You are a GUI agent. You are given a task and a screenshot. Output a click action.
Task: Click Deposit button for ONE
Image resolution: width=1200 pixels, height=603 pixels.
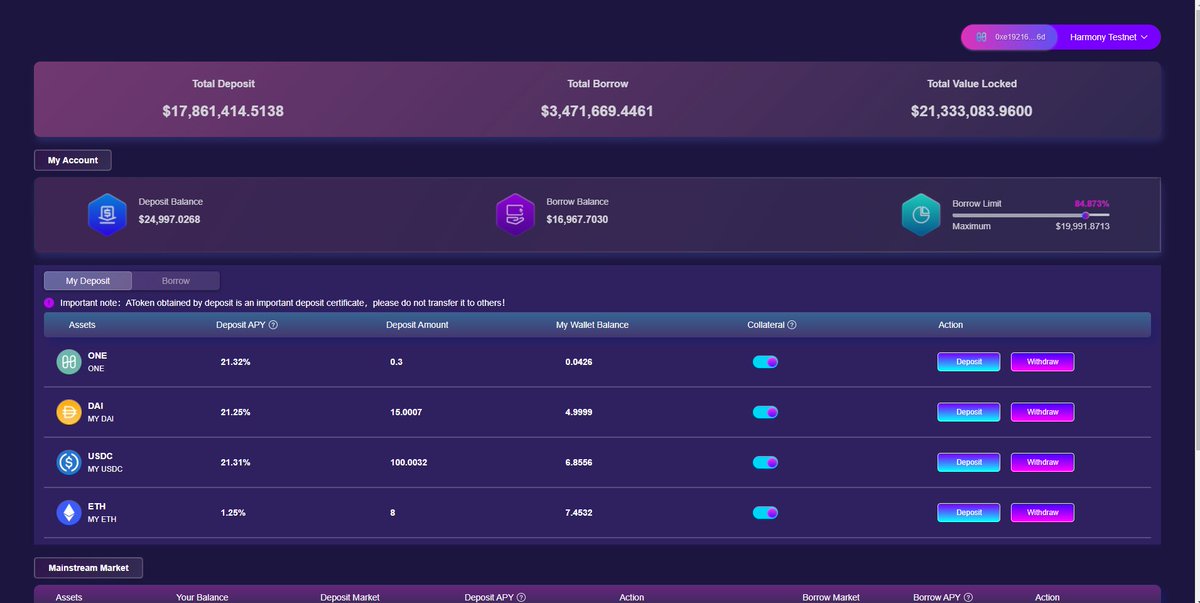coord(969,362)
